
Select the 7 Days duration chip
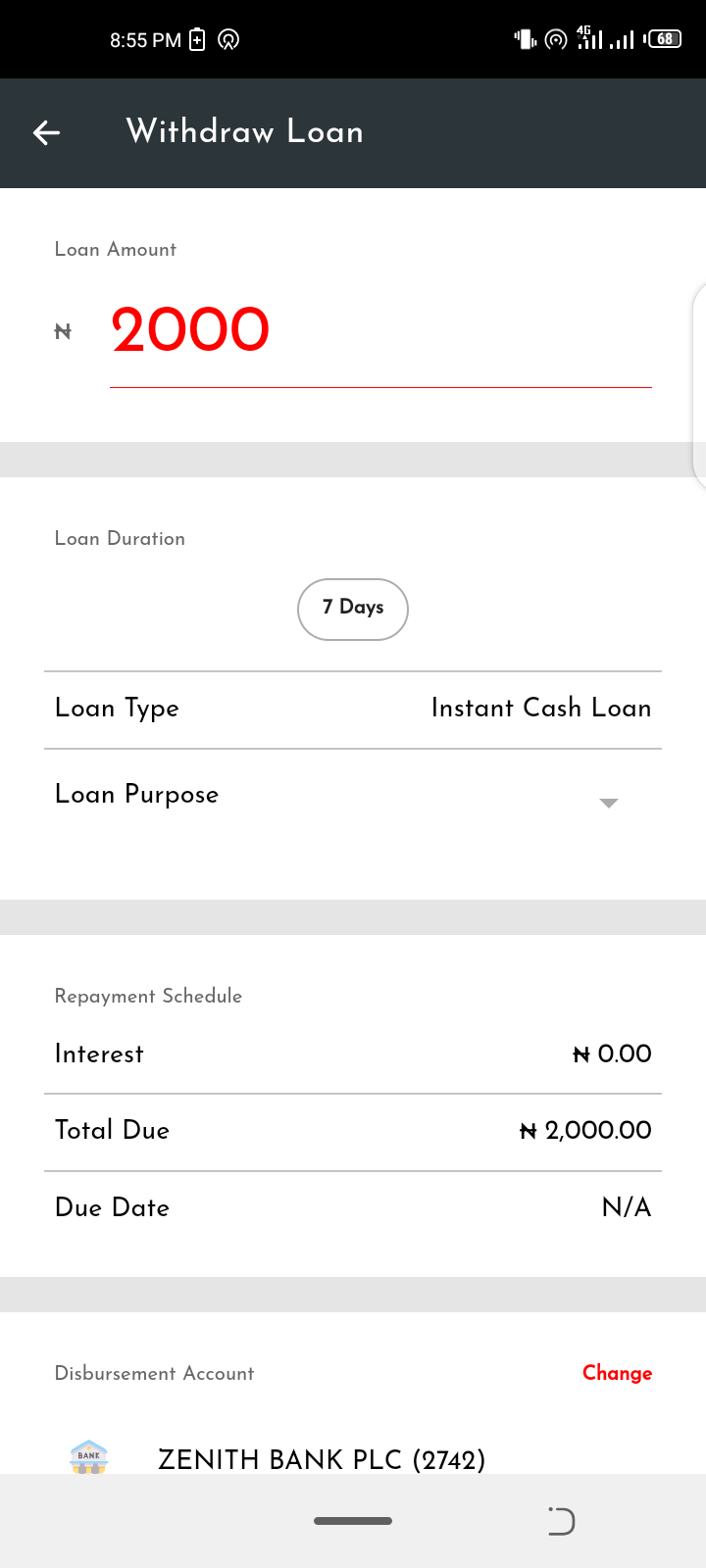(353, 609)
